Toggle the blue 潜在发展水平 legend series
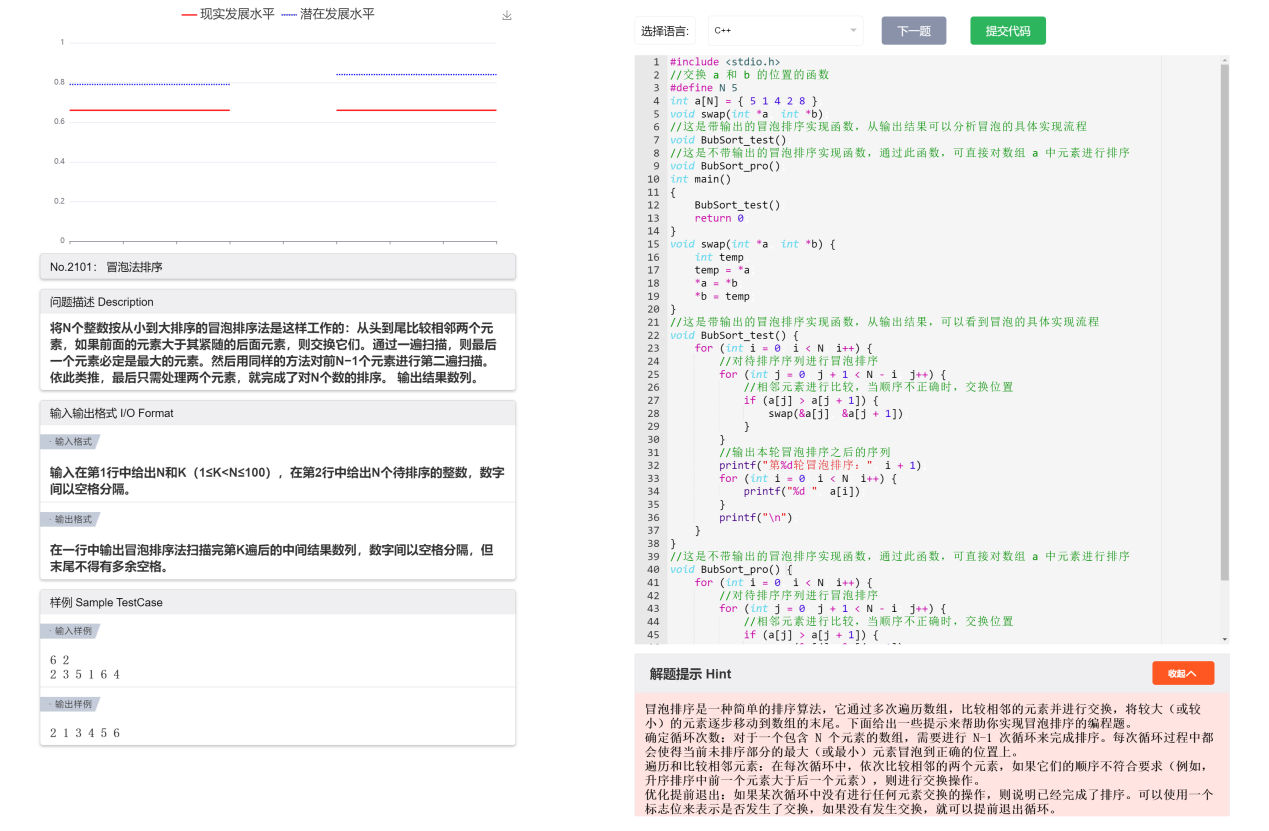The height and width of the screenshot is (831, 1269). point(328,15)
